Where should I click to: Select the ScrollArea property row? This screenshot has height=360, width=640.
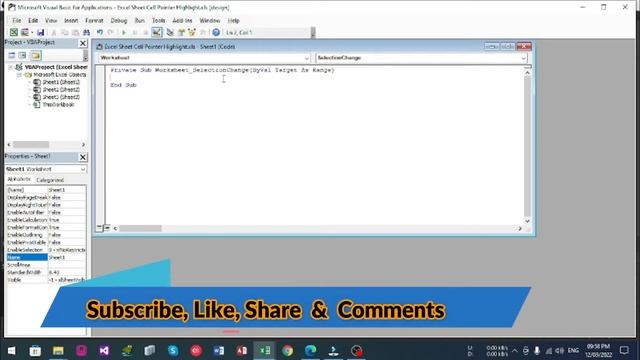46,265
